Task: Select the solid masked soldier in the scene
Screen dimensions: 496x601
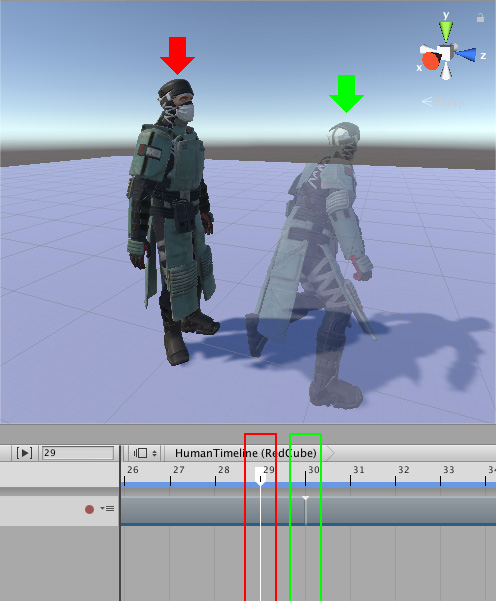Action: pos(172,222)
